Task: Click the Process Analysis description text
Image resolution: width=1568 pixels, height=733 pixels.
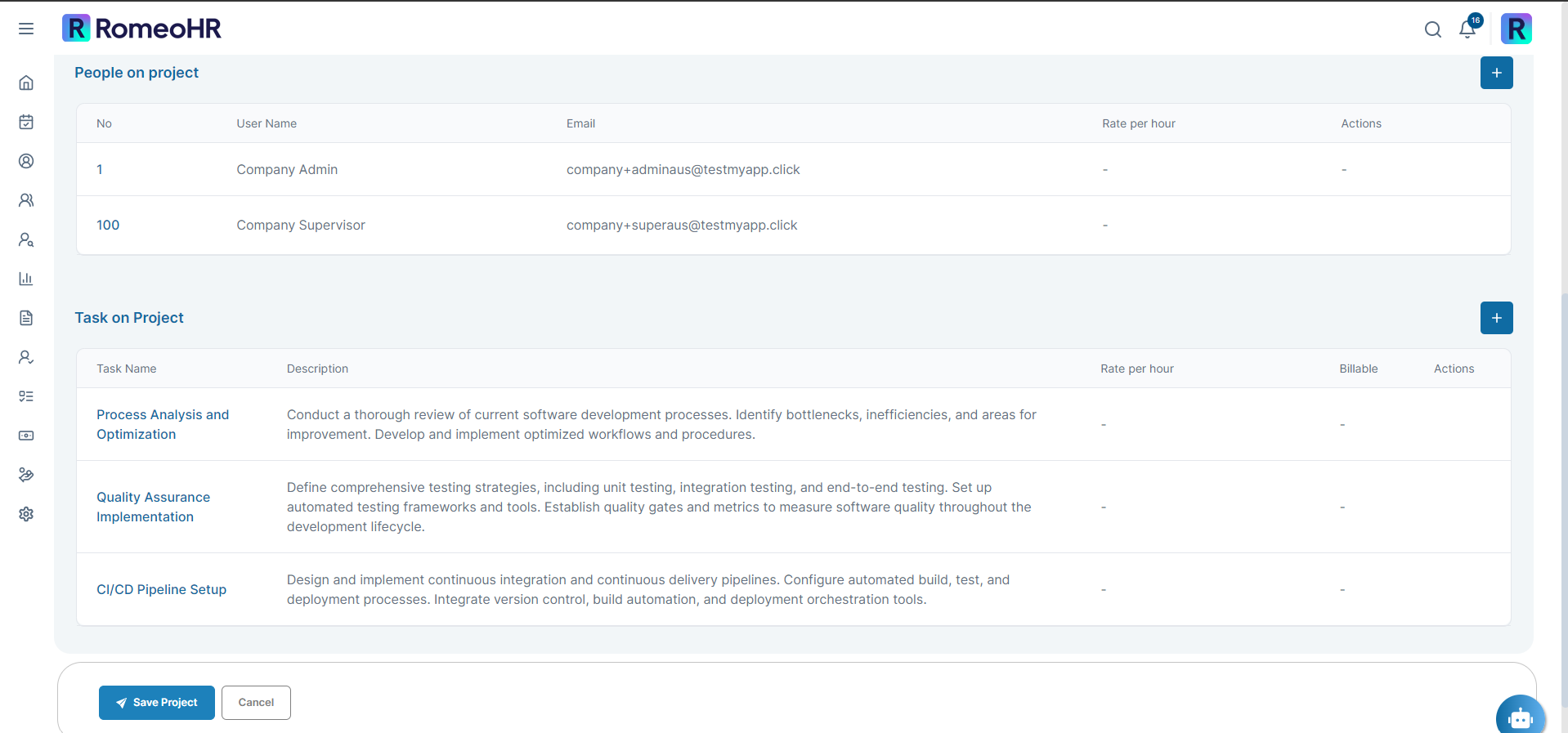Action: pyautogui.click(x=661, y=424)
